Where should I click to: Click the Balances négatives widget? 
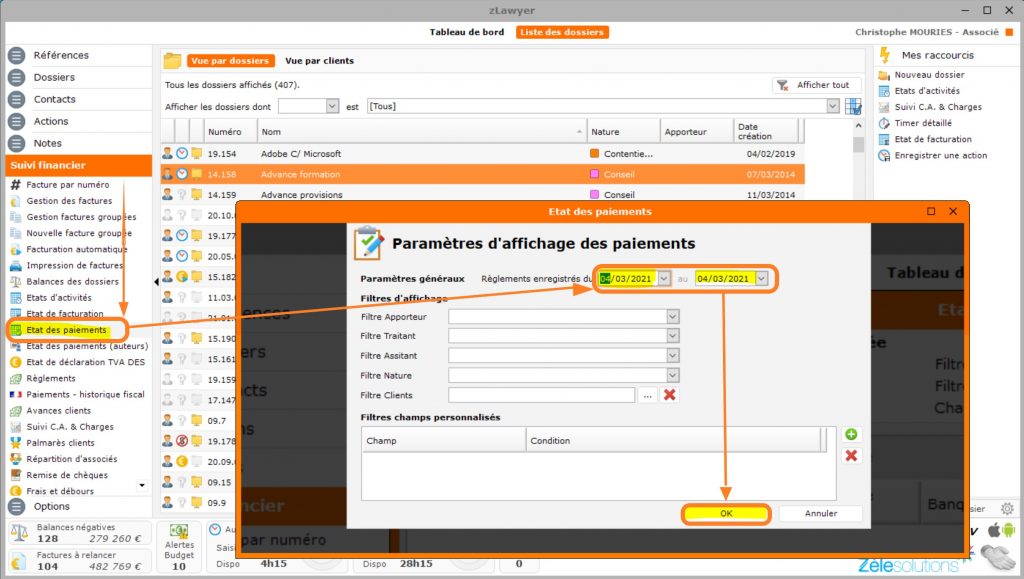tap(78, 533)
